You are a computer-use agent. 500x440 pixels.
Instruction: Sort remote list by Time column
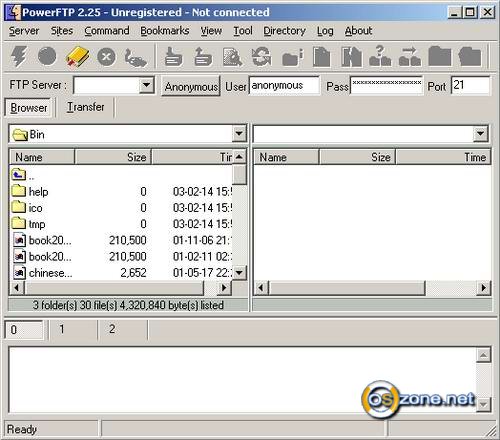coord(443,157)
